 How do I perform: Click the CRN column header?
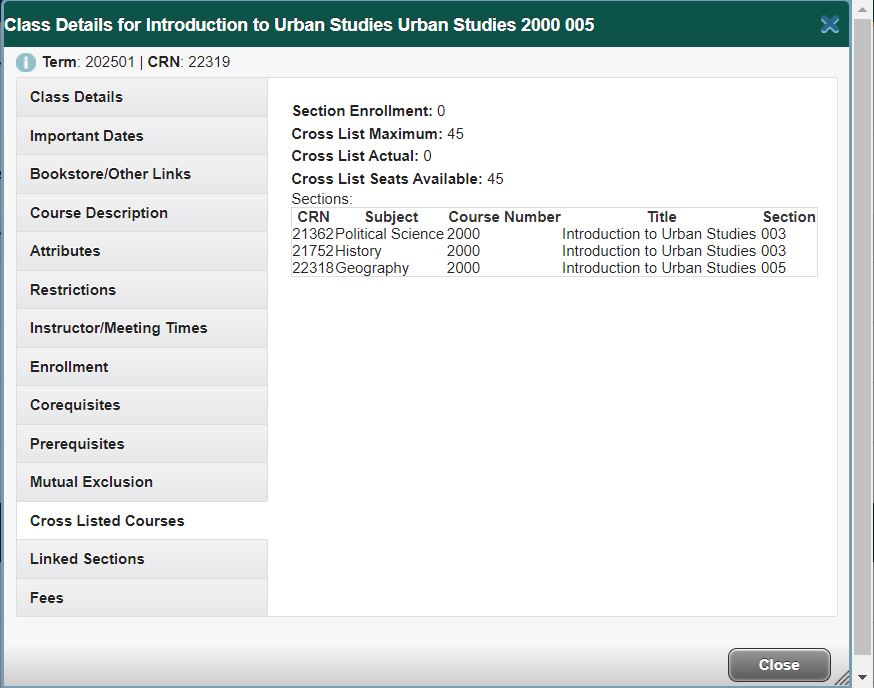[313, 217]
